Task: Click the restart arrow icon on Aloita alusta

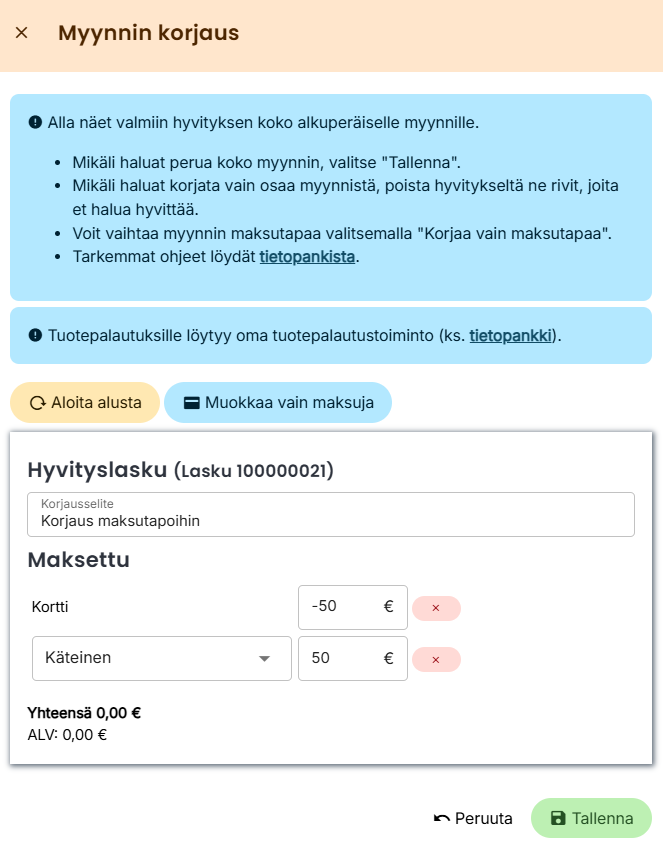Action: 38,403
